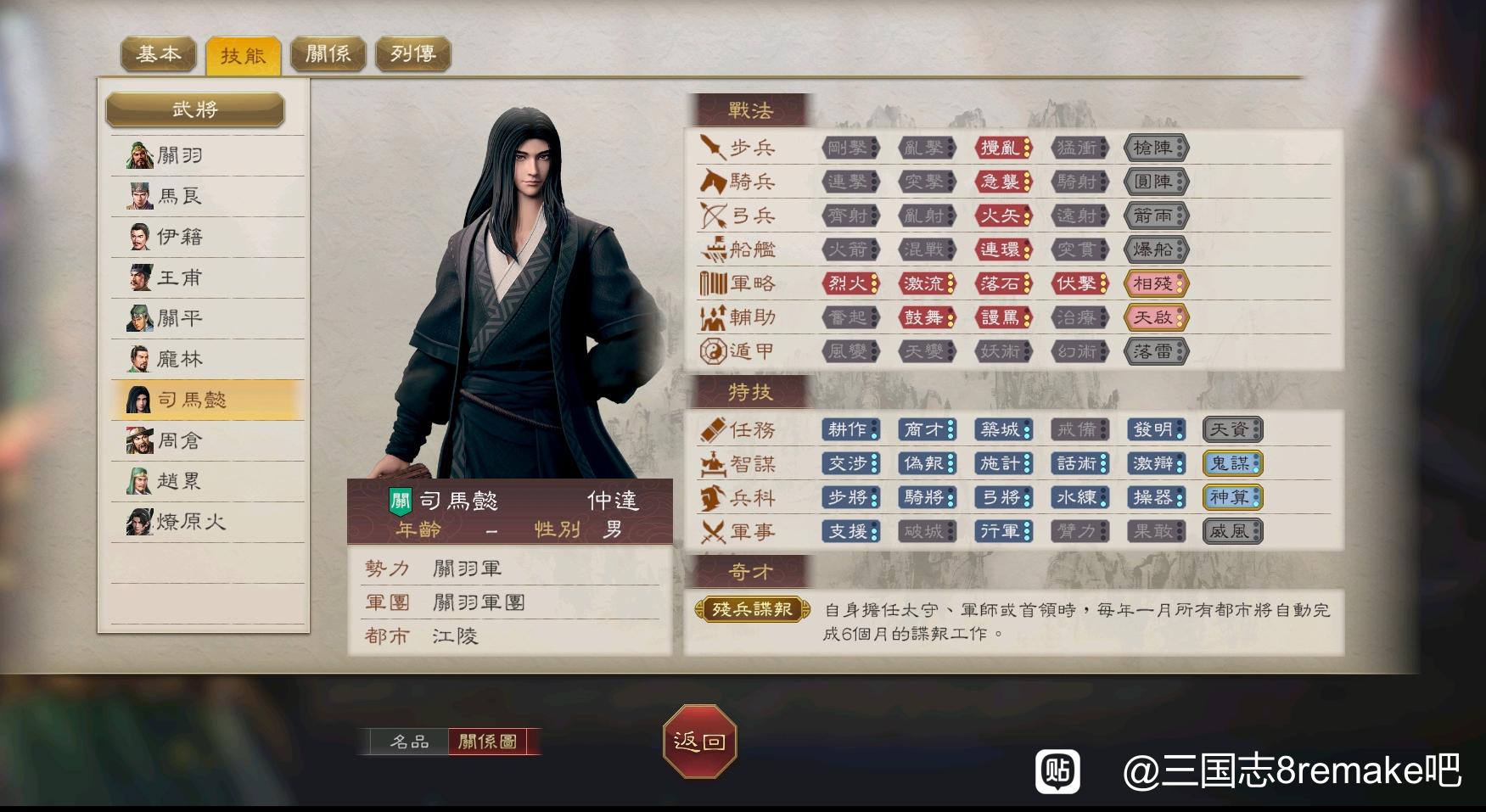The image size is (1486, 812).
Task: Select Guan Yu portrait icon in officer list
Action: point(140,155)
